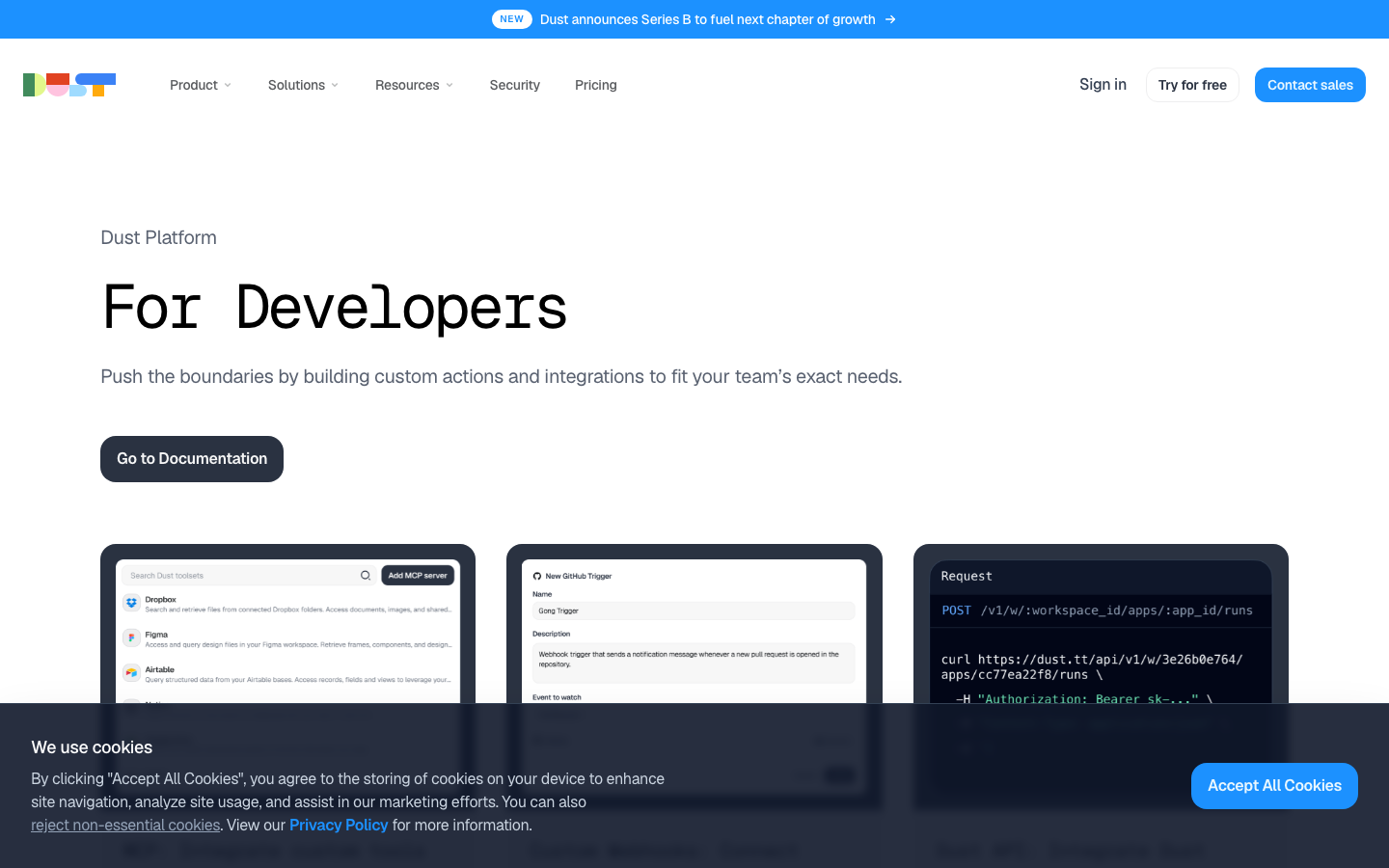Image resolution: width=1389 pixels, height=868 pixels.
Task: Click the GitHub icon beside New GitHub Trigger
Action: click(x=537, y=576)
